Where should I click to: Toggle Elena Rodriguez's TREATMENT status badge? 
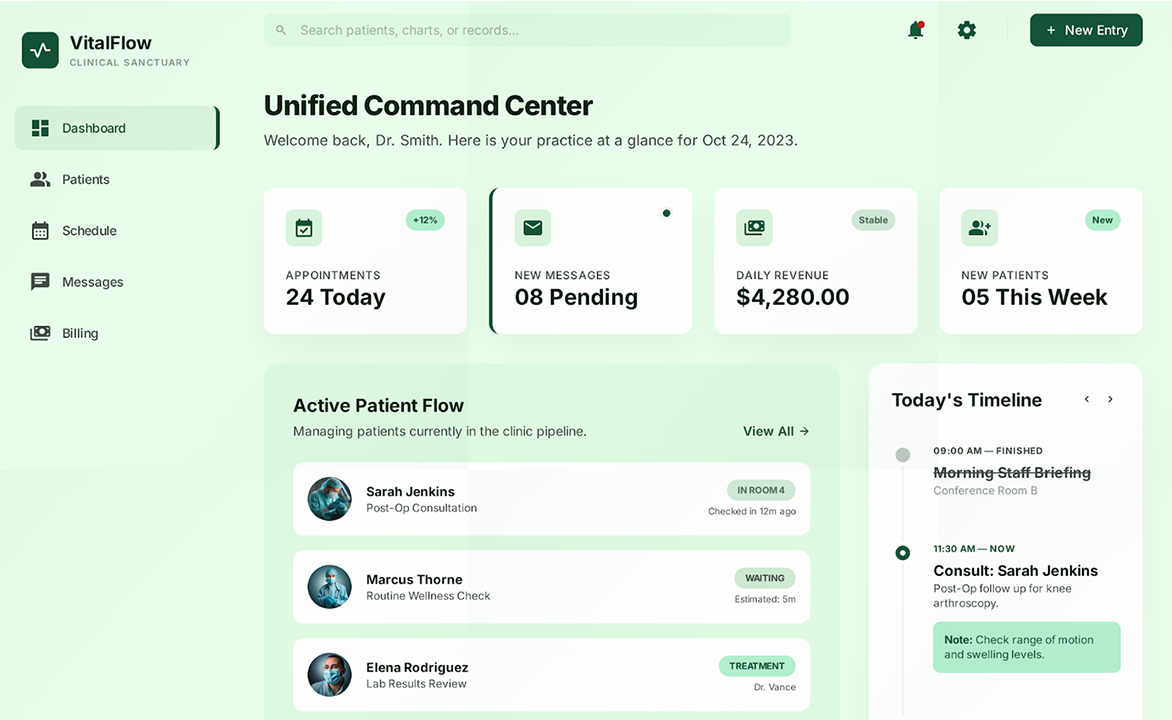pyautogui.click(x=757, y=666)
